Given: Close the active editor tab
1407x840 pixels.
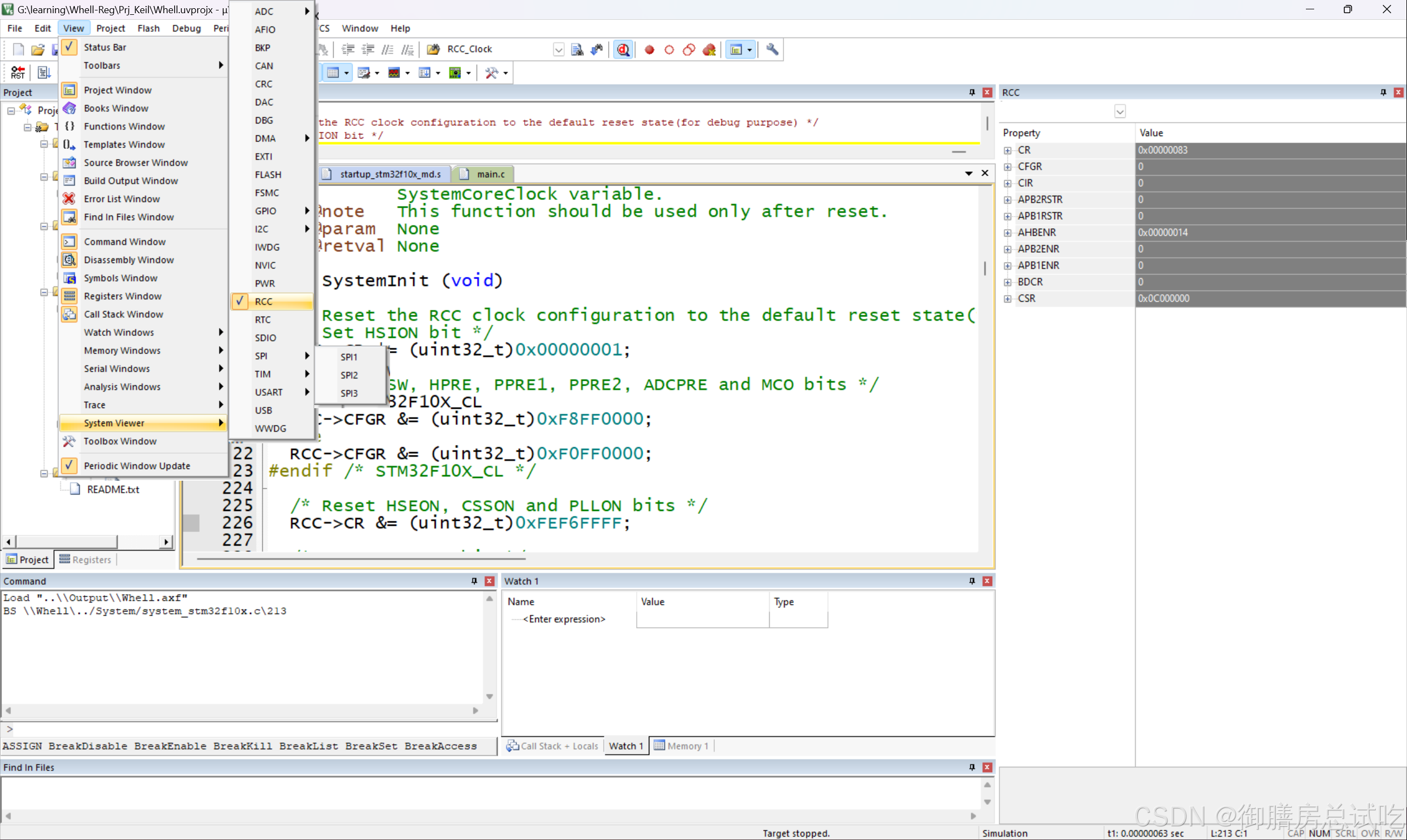Looking at the screenshot, I should pos(985,173).
